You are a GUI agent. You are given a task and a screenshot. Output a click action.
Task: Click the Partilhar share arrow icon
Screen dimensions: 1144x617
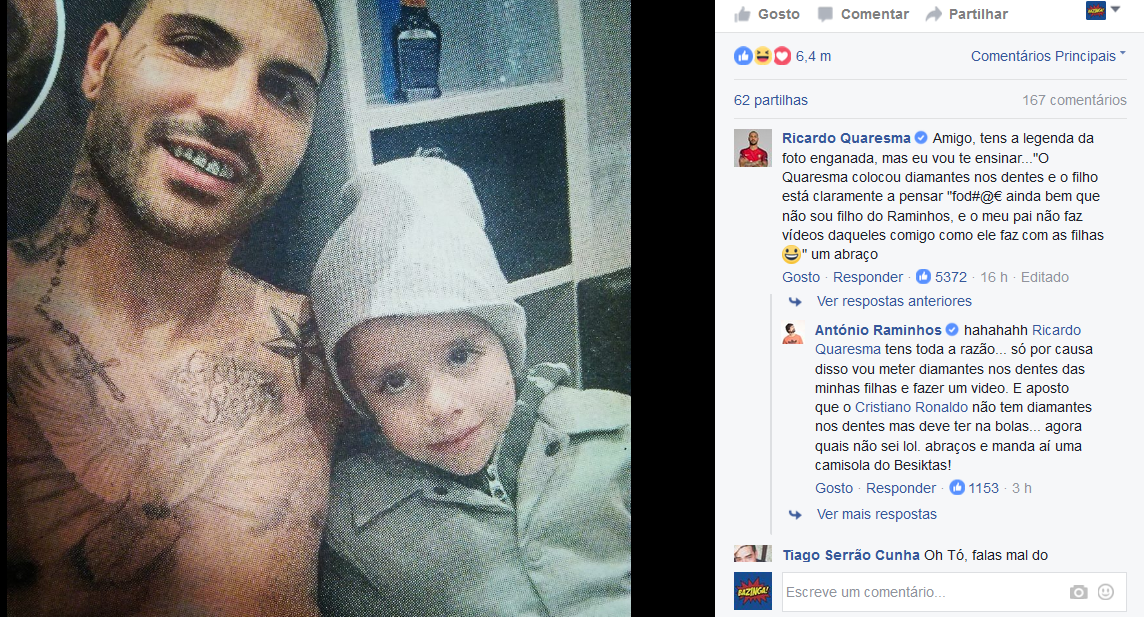(x=934, y=14)
